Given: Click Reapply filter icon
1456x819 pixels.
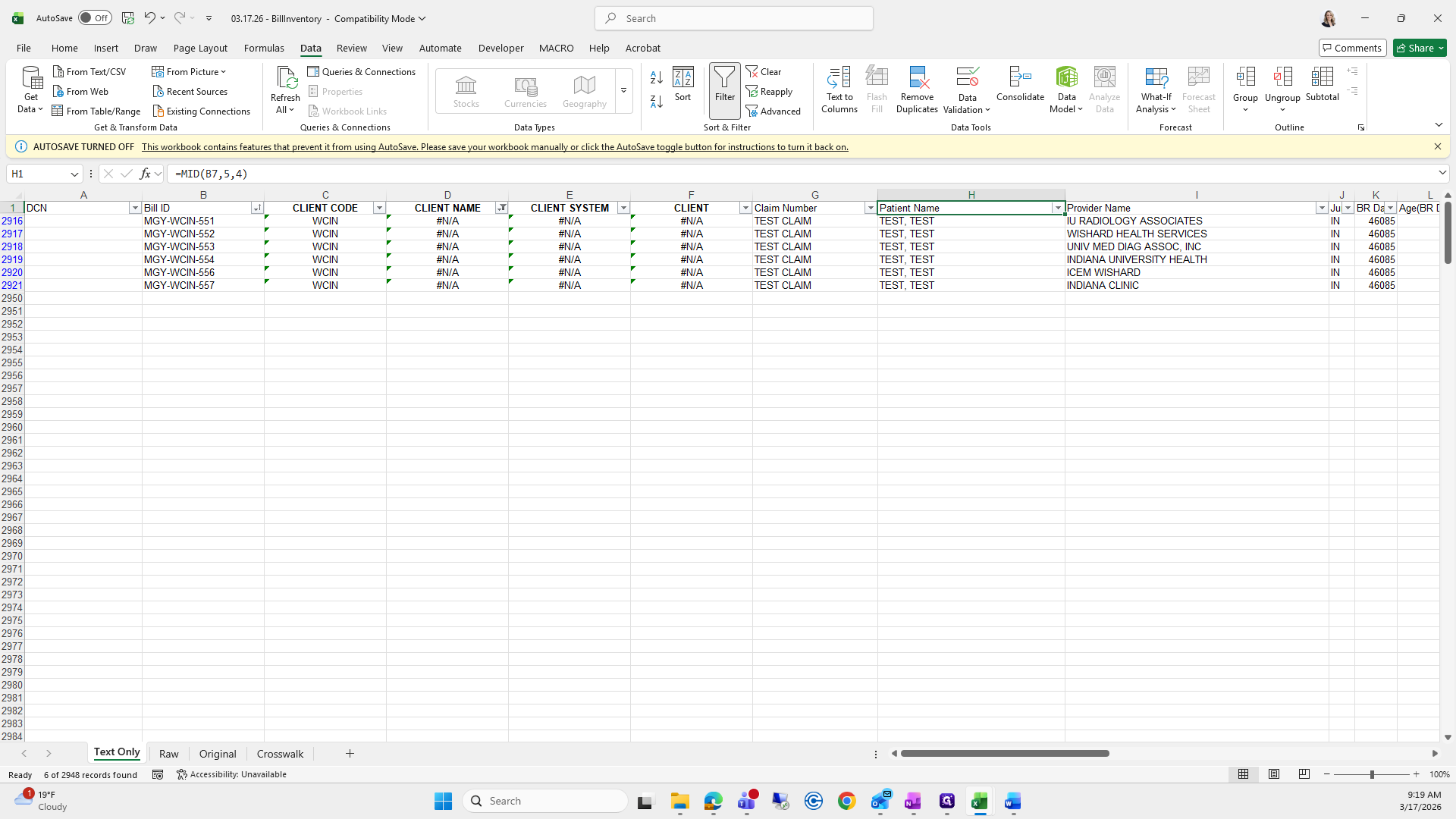Looking at the screenshot, I should point(770,92).
